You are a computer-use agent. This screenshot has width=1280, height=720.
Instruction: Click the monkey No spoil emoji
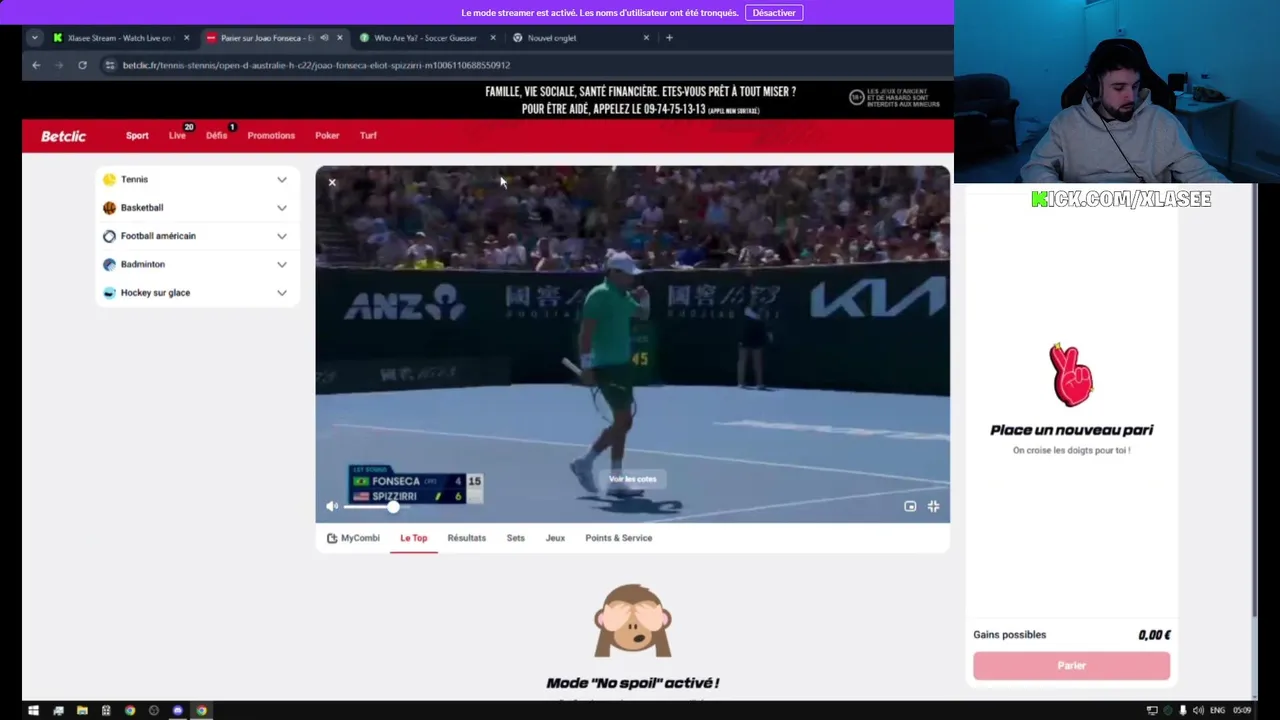point(633,621)
